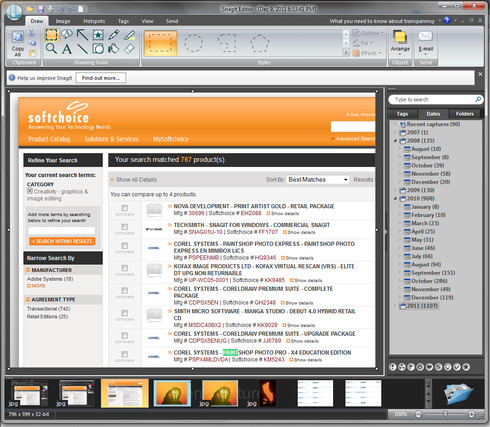Select the Selection tool in Drawing Tools

[51, 34]
